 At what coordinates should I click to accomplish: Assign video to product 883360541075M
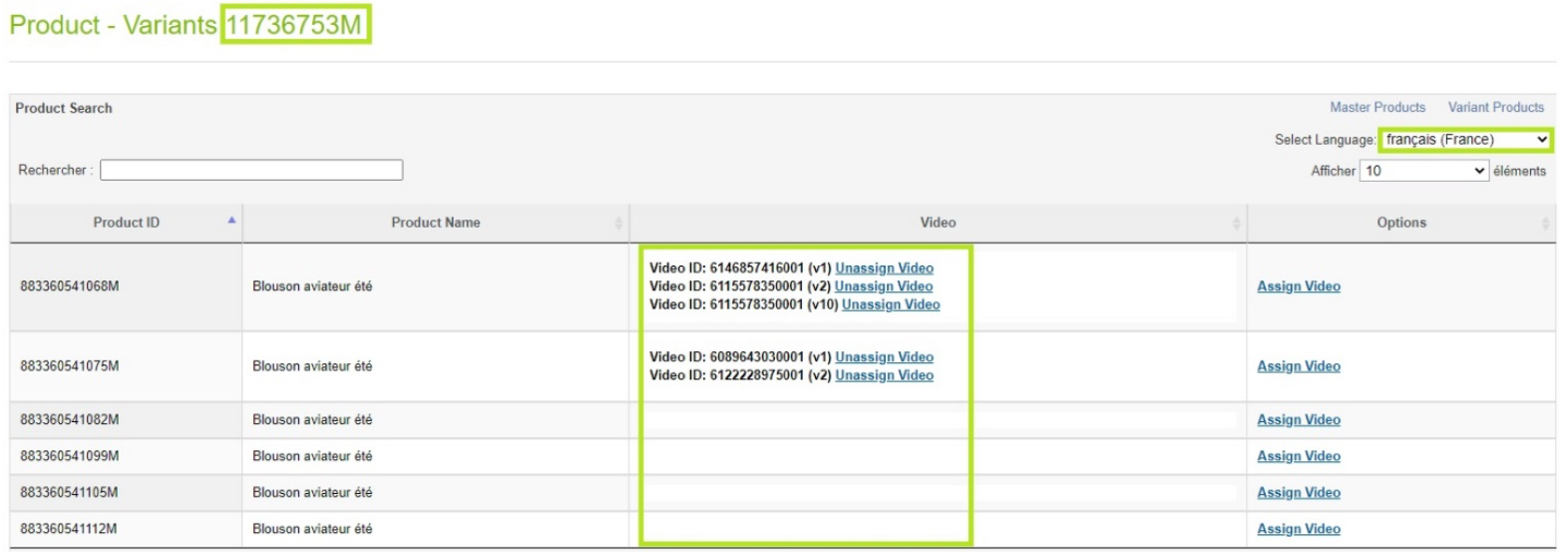coord(1298,366)
